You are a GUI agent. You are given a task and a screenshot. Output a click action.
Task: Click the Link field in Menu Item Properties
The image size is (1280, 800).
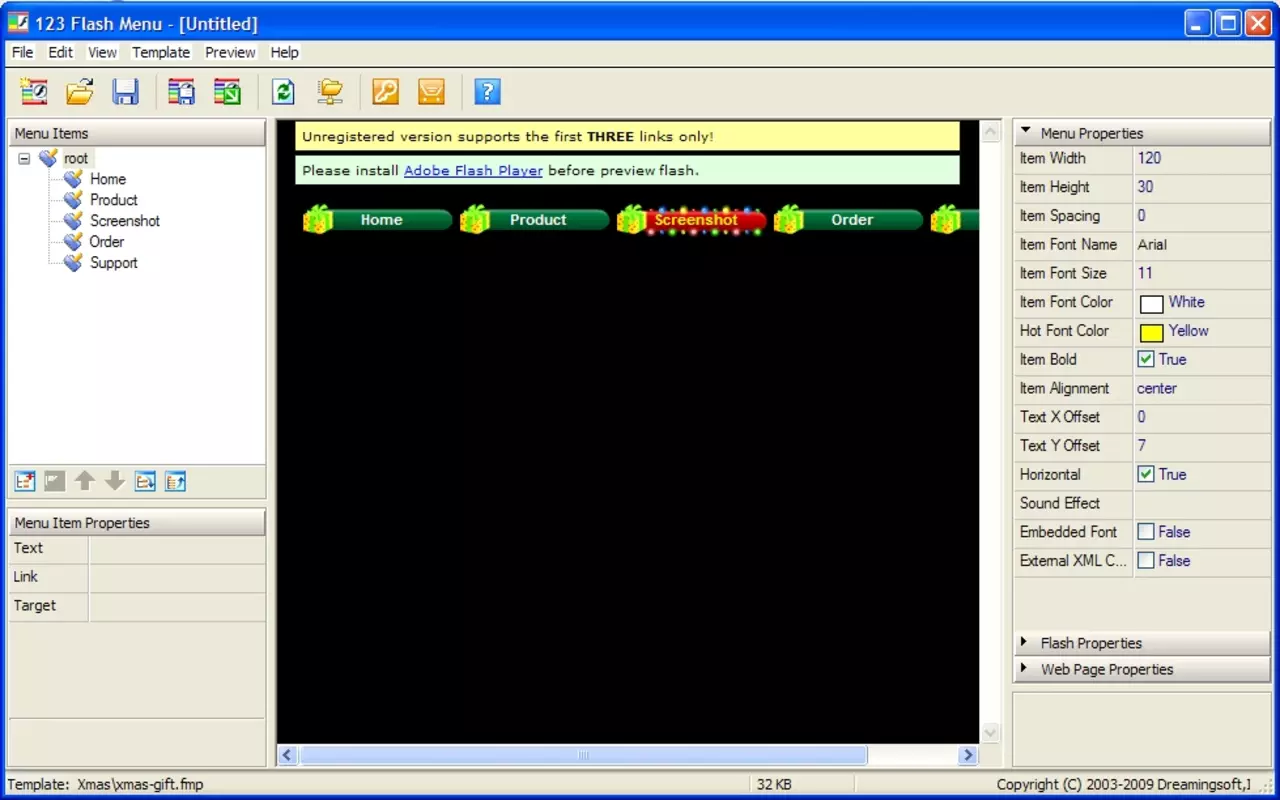tap(177, 577)
